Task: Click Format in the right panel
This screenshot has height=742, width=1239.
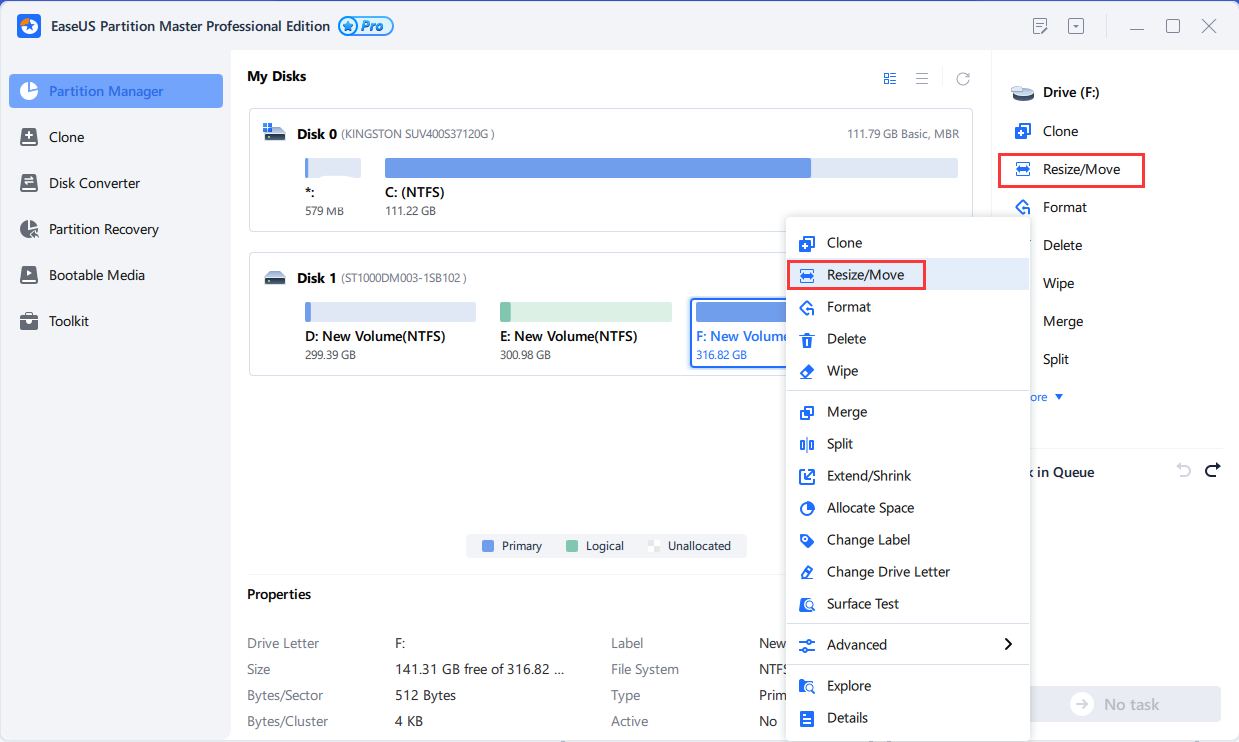Action: pos(1064,207)
